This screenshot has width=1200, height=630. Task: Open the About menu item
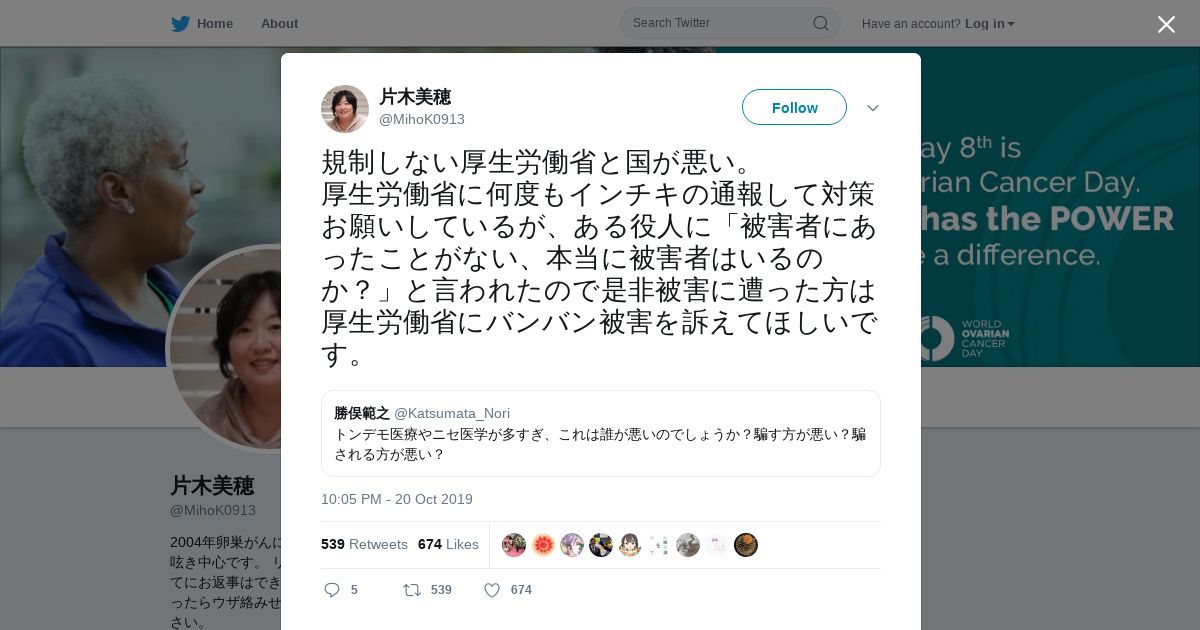coord(279,24)
